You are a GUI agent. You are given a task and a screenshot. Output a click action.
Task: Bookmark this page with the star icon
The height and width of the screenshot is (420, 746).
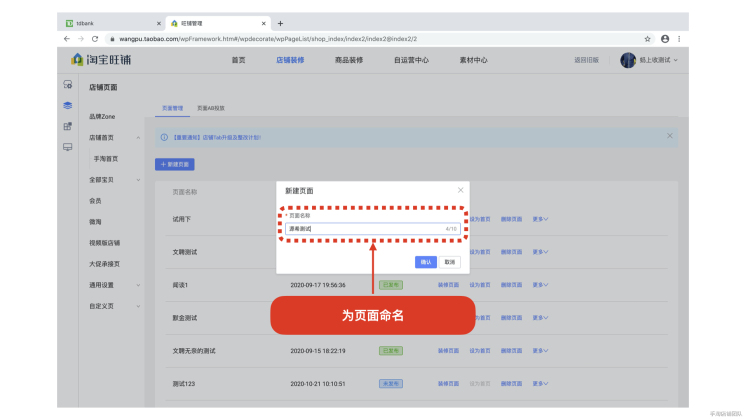[x=648, y=39]
